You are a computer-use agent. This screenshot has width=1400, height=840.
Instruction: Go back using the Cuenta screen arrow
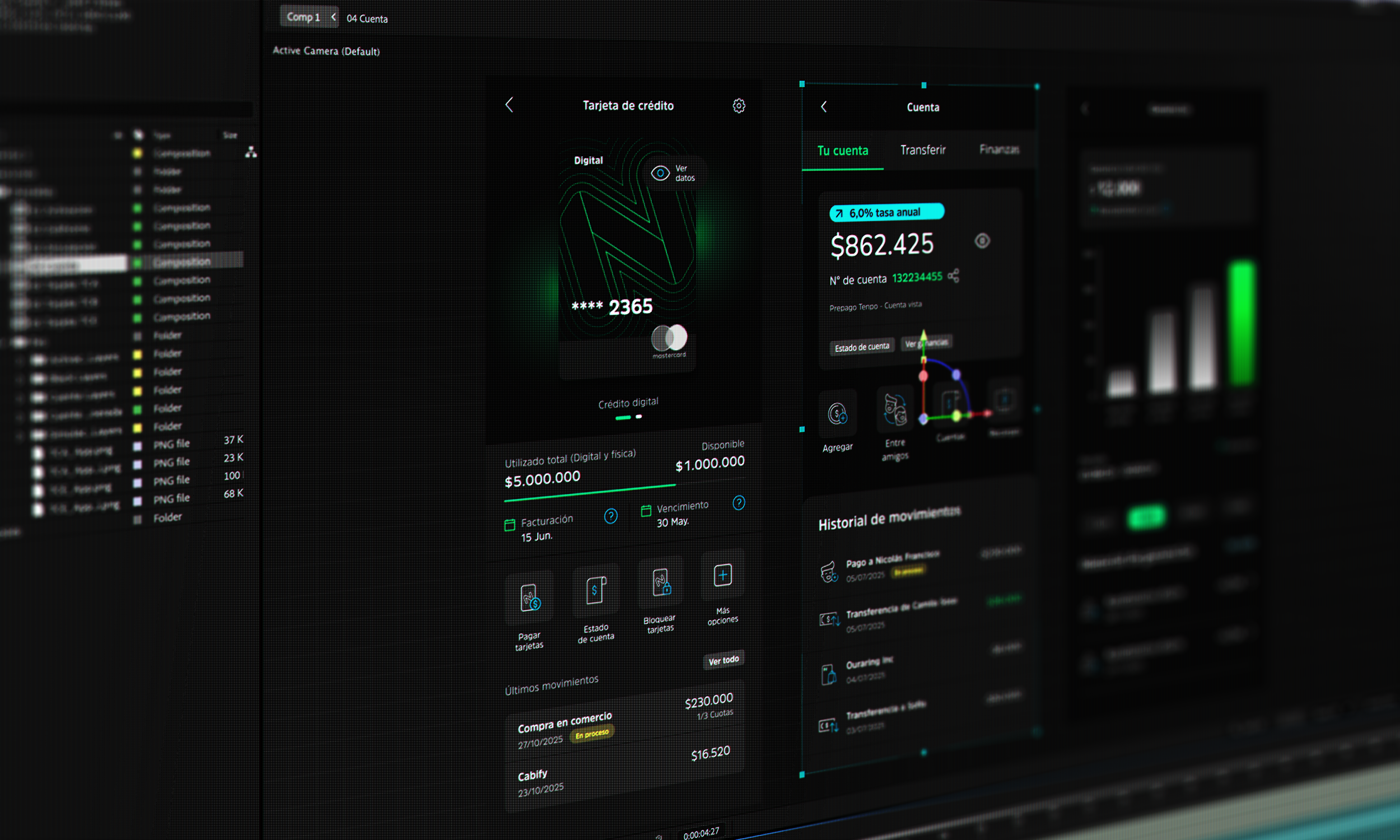824,107
